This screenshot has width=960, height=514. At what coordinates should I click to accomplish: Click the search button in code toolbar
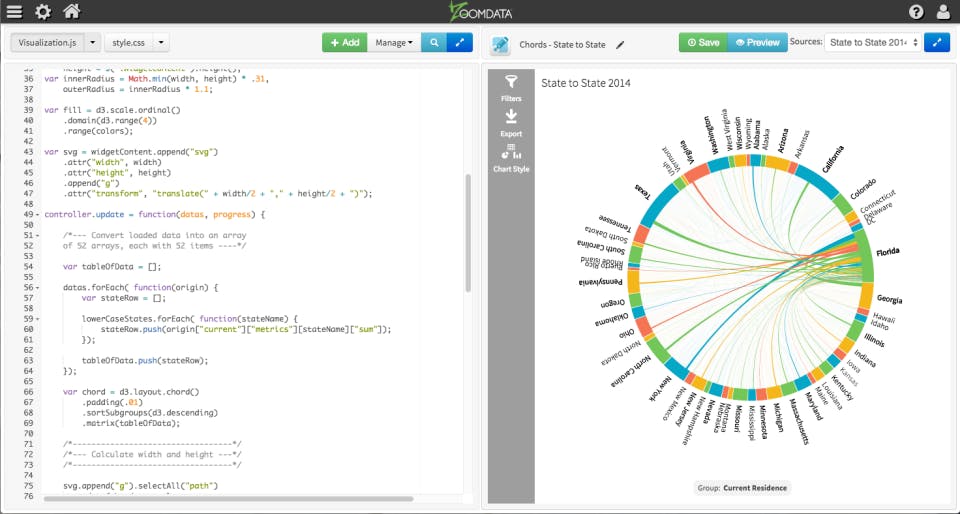coord(434,42)
